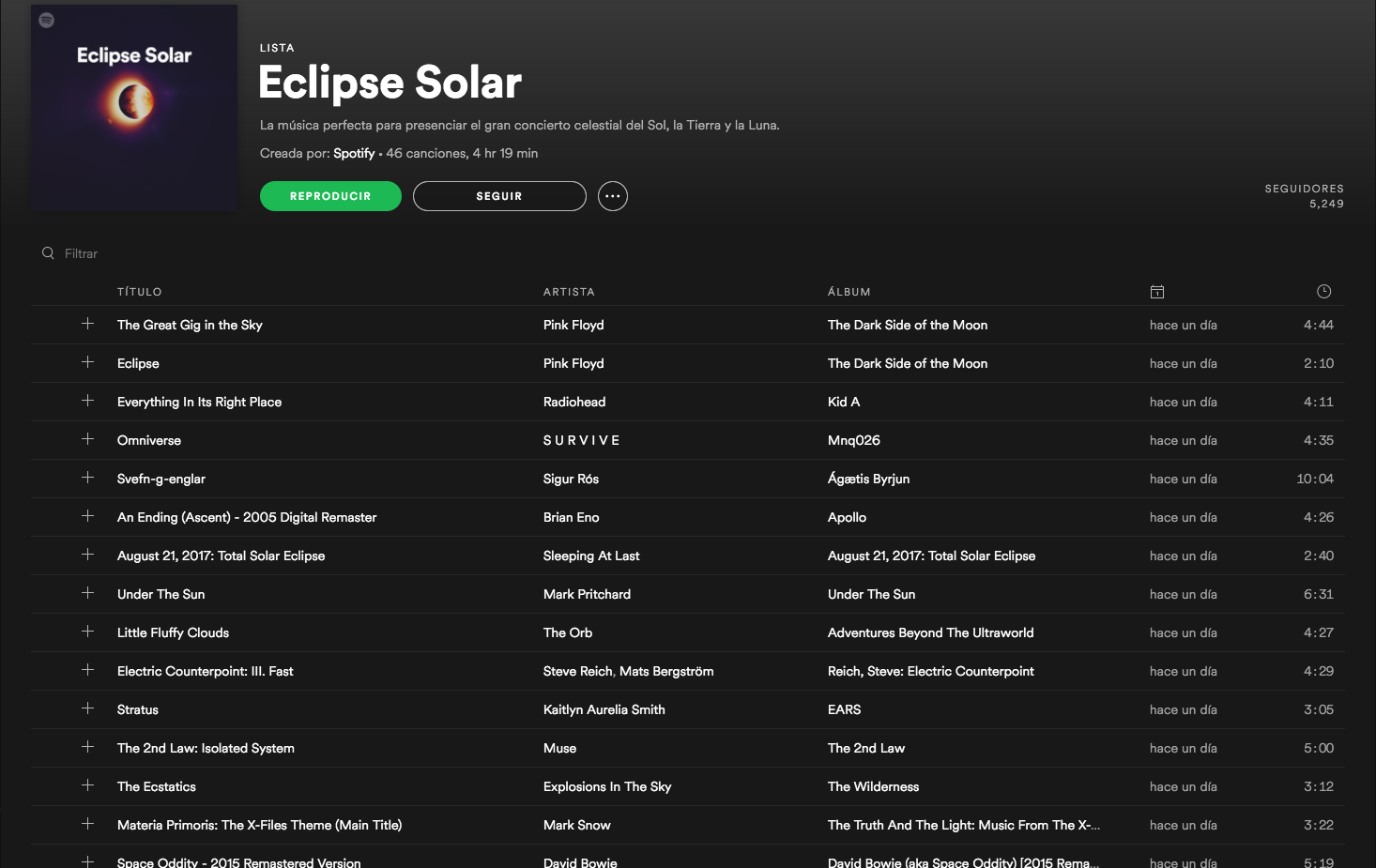
Task: Open the Spotify creator profile link
Action: click(354, 153)
